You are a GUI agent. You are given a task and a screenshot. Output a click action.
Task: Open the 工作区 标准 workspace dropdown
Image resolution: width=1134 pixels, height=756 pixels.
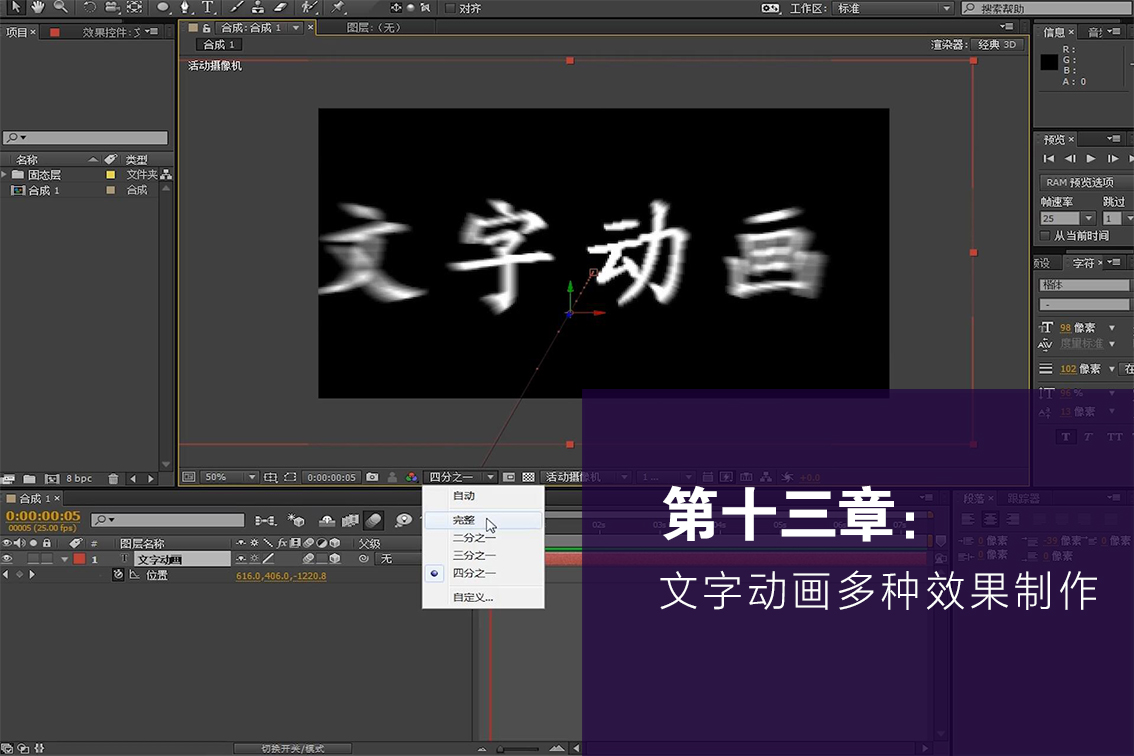point(892,8)
